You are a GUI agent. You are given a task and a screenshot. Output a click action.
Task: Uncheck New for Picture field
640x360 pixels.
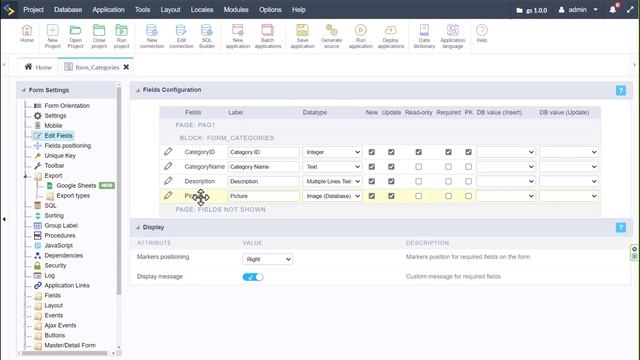371,196
